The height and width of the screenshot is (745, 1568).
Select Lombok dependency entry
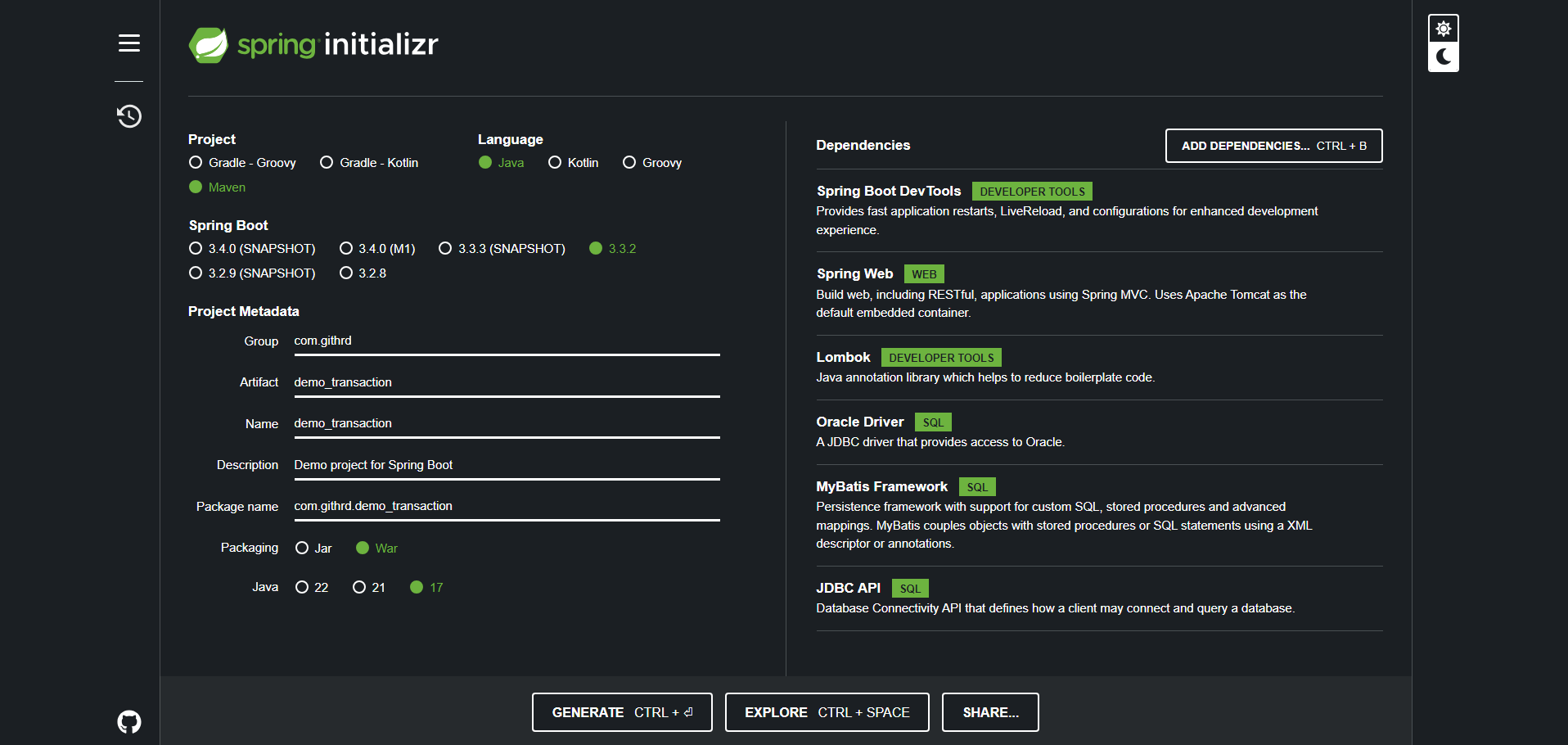pos(1099,367)
